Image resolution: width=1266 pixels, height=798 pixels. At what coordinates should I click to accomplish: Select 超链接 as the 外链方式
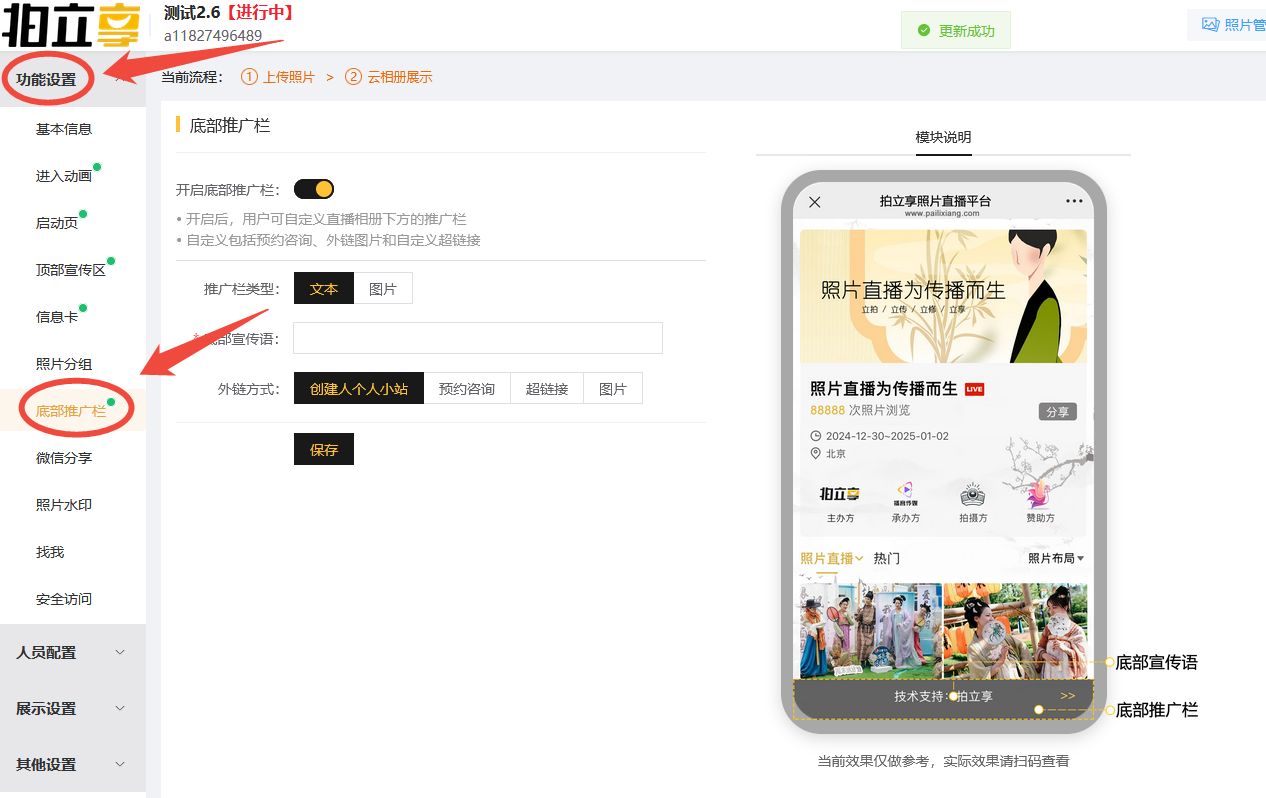546,387
